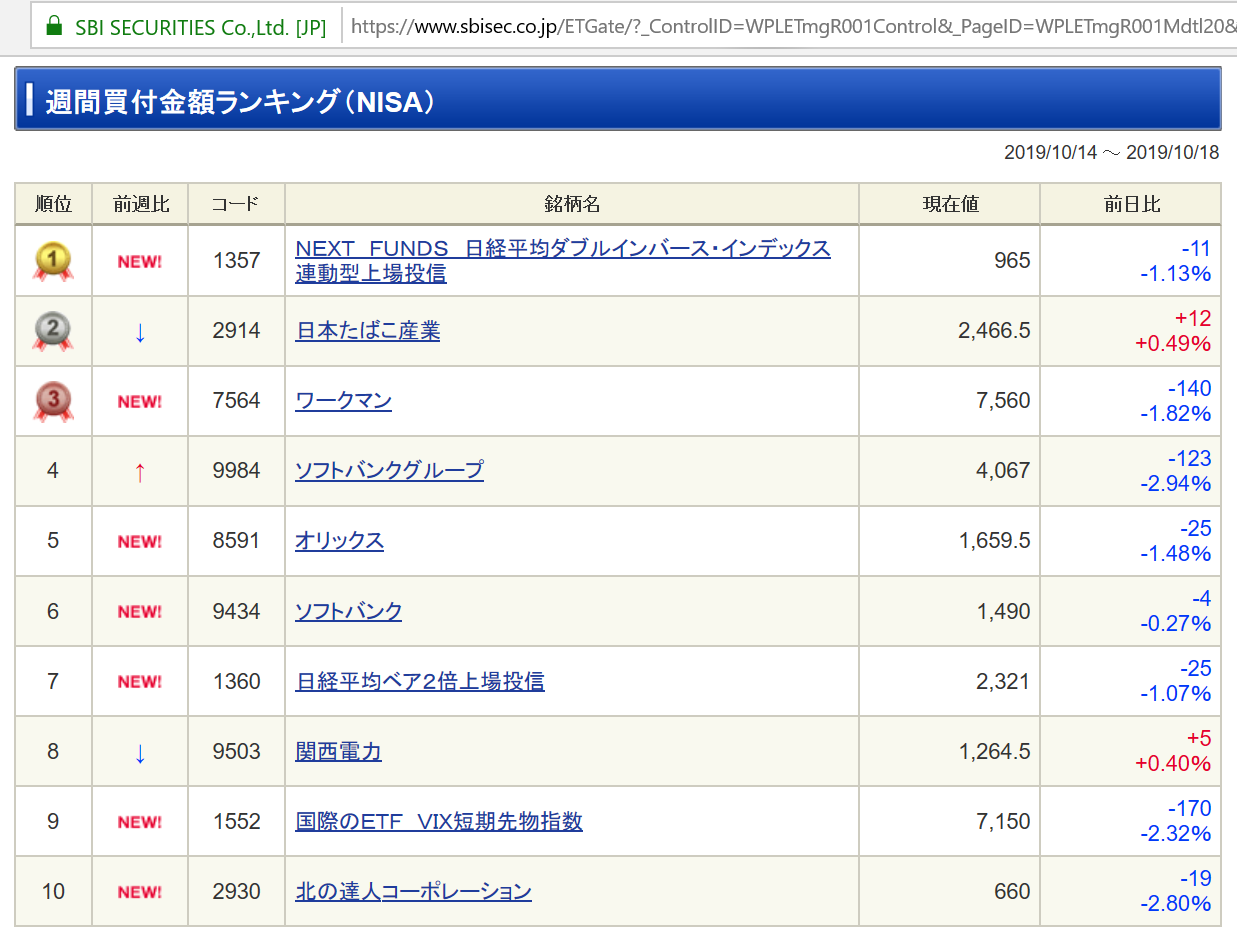Open the 北の達人コーポレーション link
The height and width of the screenshot is (943, 1237).
click(413, 891)
